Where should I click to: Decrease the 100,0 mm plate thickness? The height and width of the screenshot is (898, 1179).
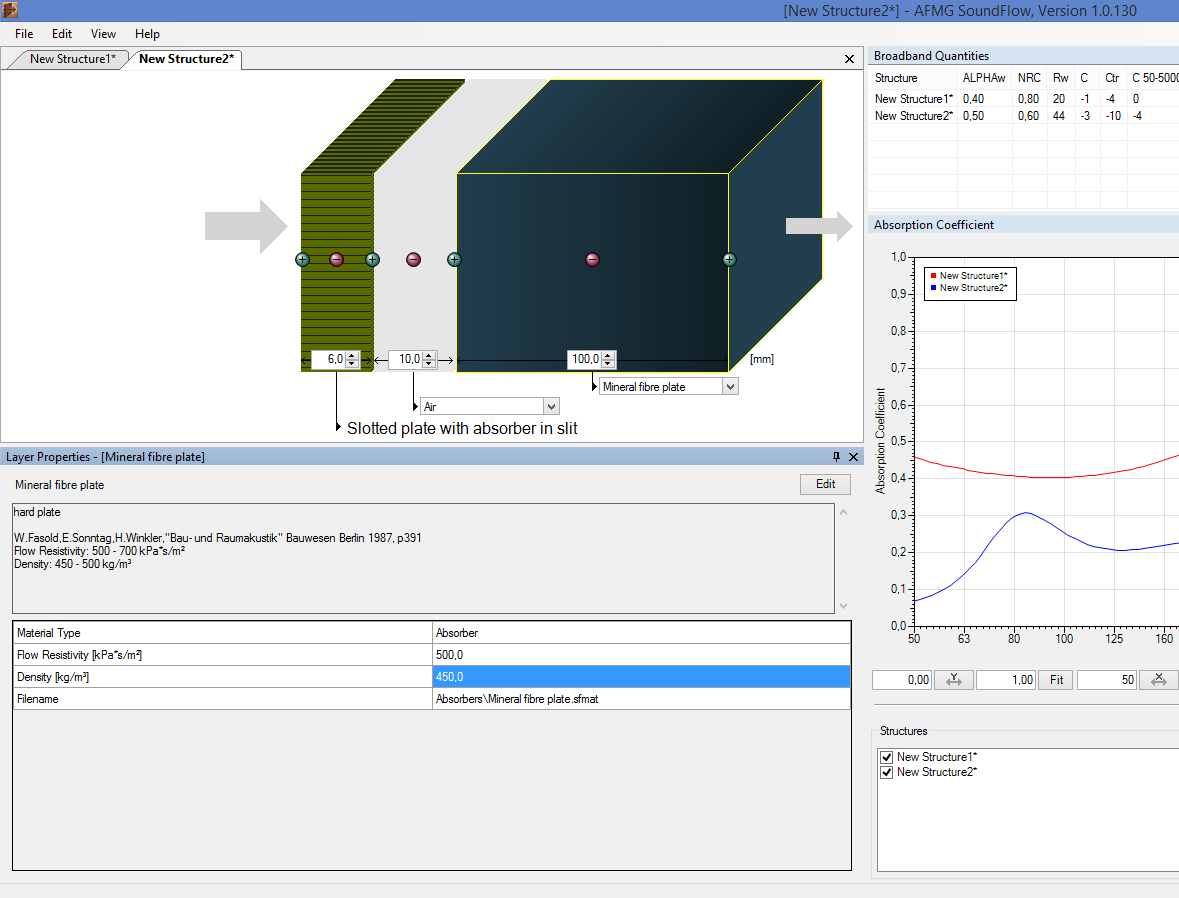click(x=608, y=364)
